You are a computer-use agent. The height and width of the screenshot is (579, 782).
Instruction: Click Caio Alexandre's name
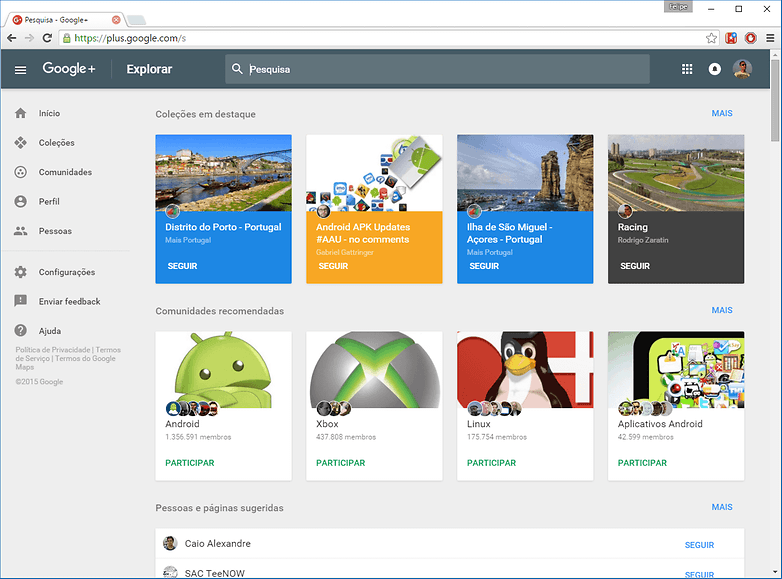tap(217, 544)
